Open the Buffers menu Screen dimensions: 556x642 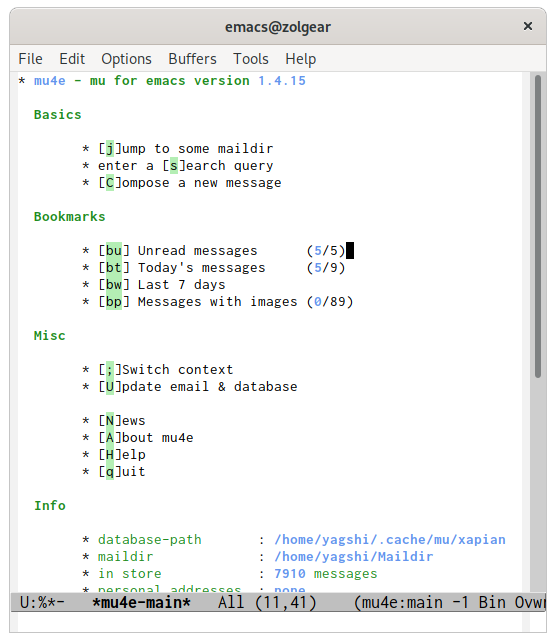(192, 59)
